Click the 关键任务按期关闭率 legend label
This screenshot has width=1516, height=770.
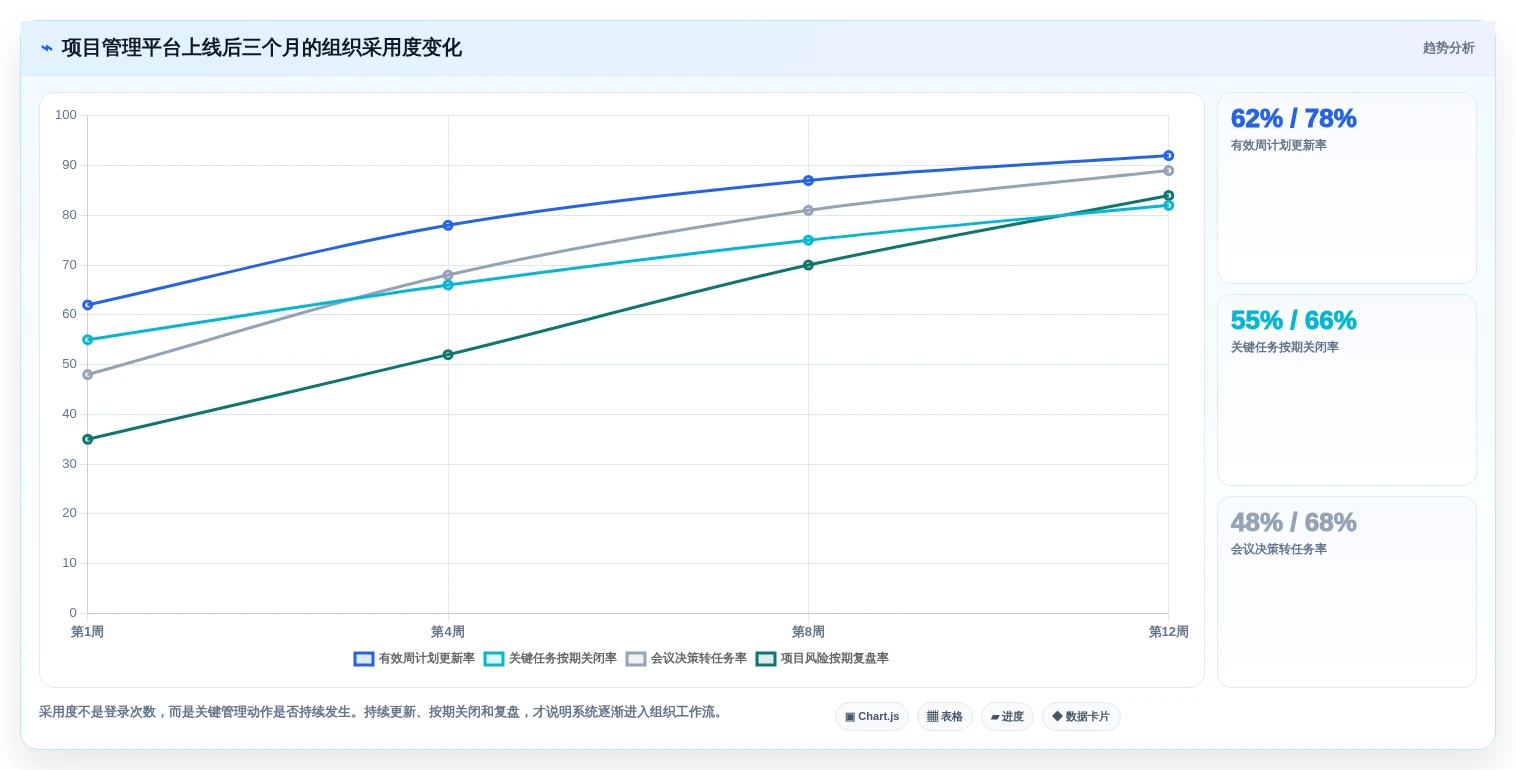point(563,659)
